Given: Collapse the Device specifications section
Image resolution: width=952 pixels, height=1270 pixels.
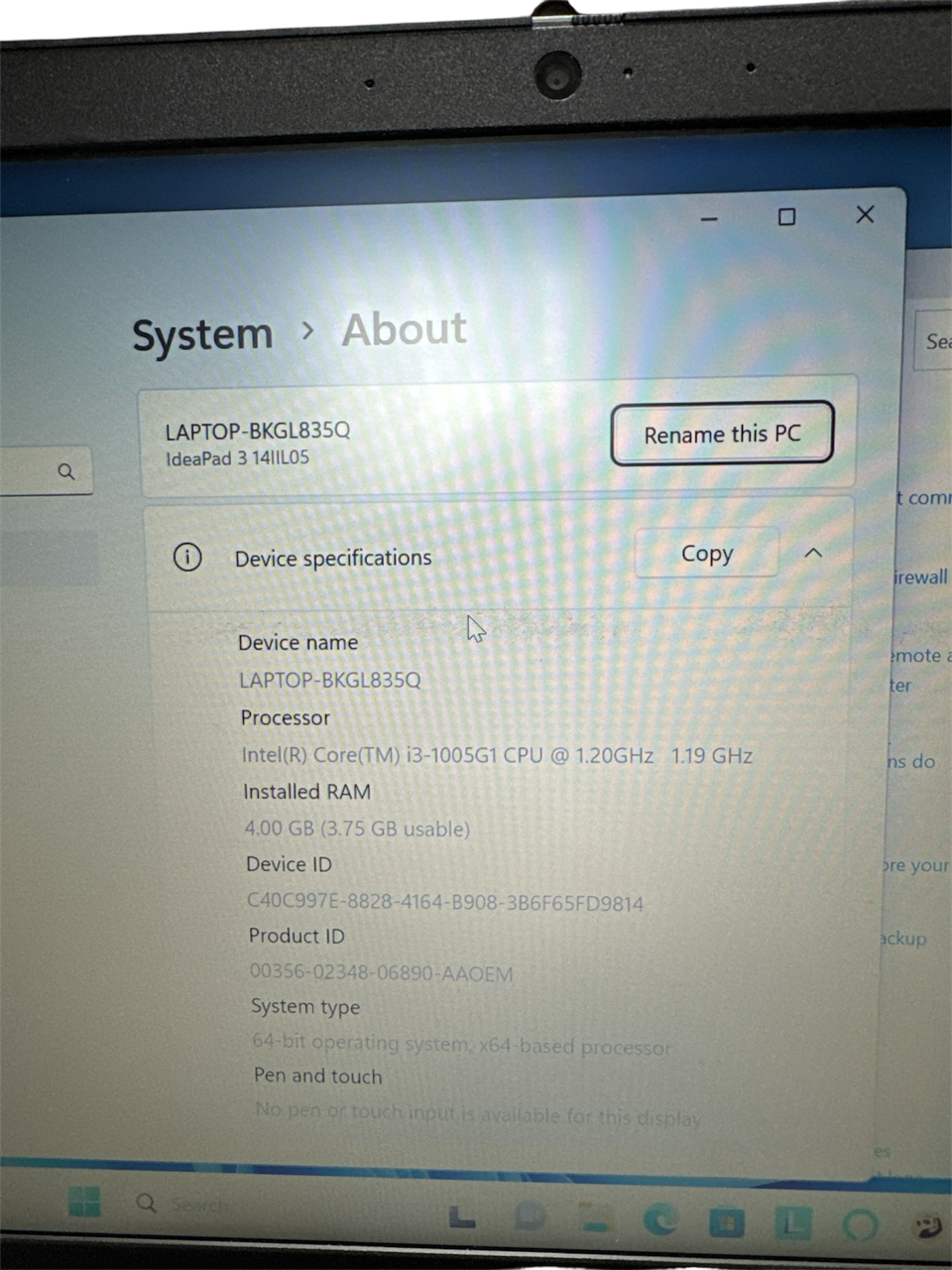Looking at the screenshot, I should 813,553.
